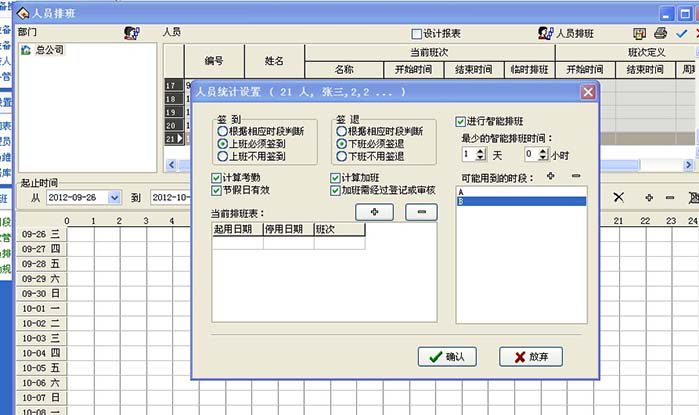
Task: Click the department picker icon next to 部门
Action: coord(132,33)
